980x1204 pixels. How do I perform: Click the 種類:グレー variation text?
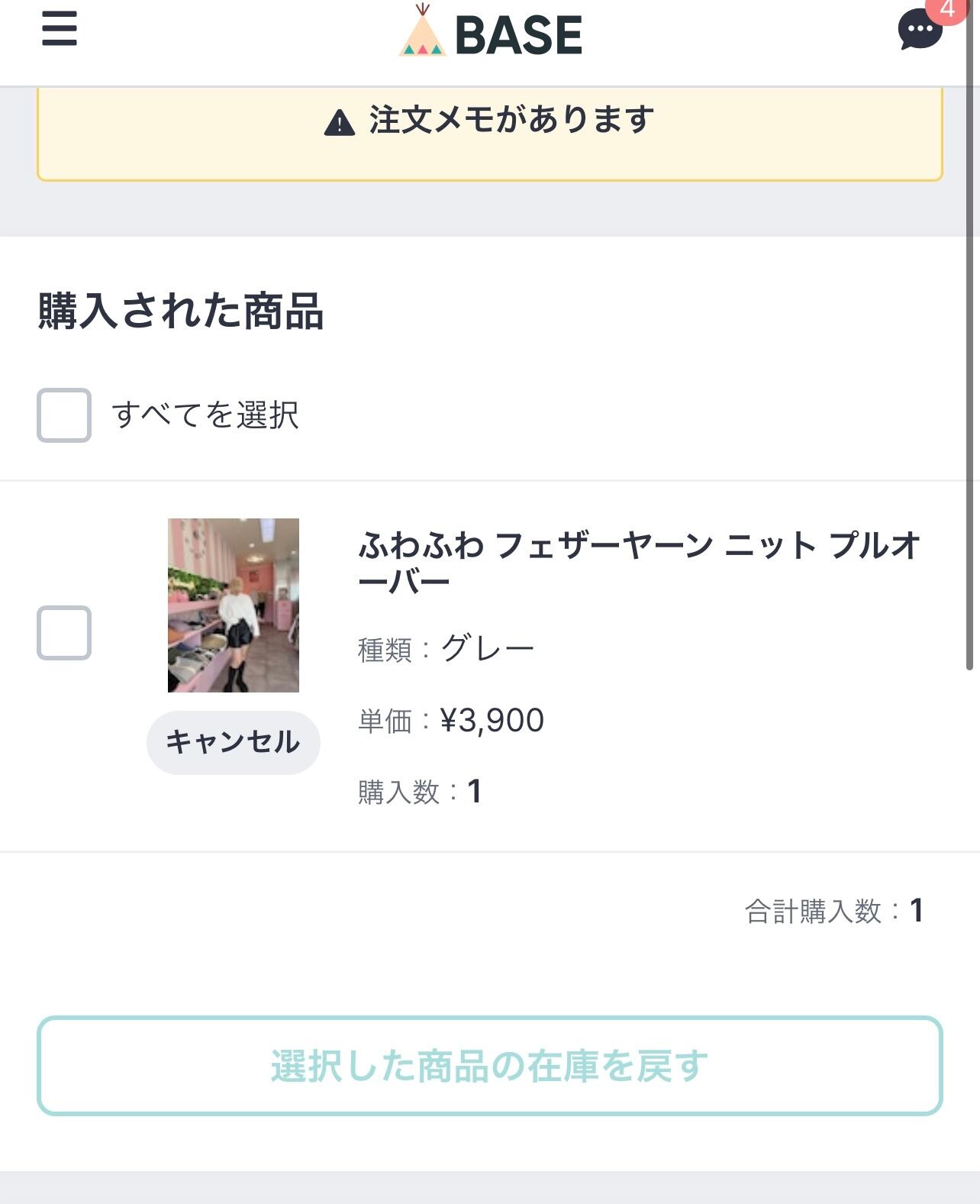446,649
